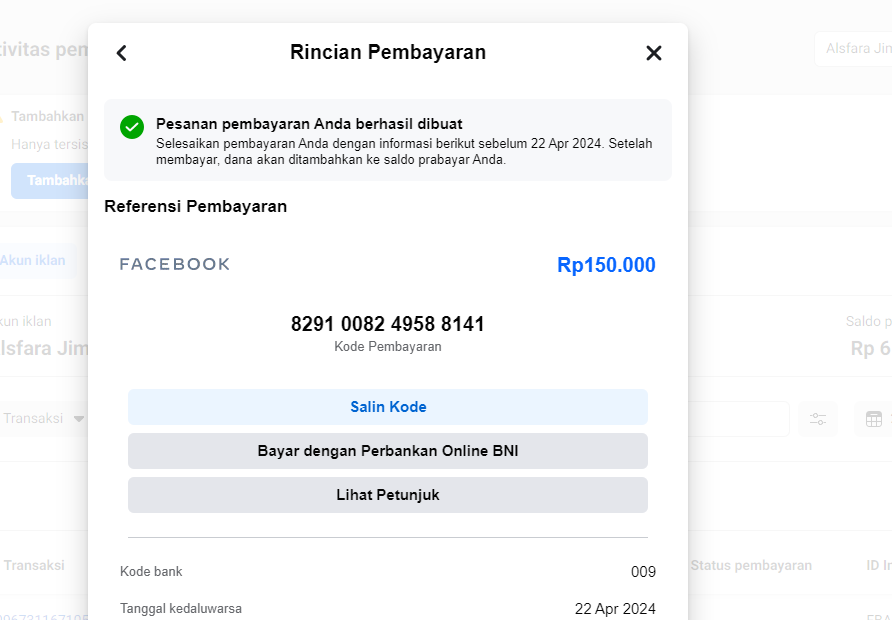Choose Bayar dengan Perbankan Online BNI
892x620 pixels.
pyautogui.click(x=388, y=451)
